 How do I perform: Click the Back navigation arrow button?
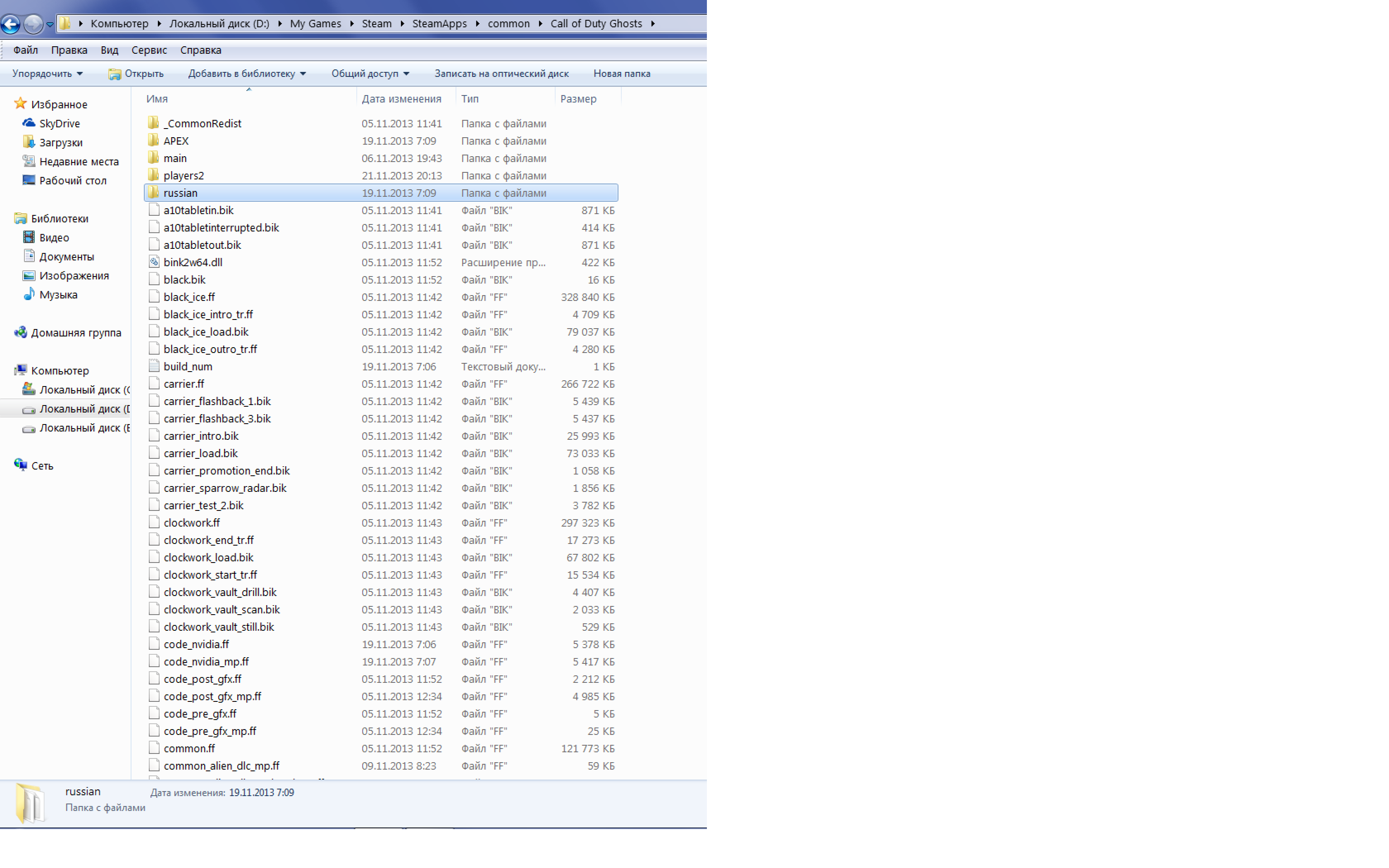(x=10, y=24)
